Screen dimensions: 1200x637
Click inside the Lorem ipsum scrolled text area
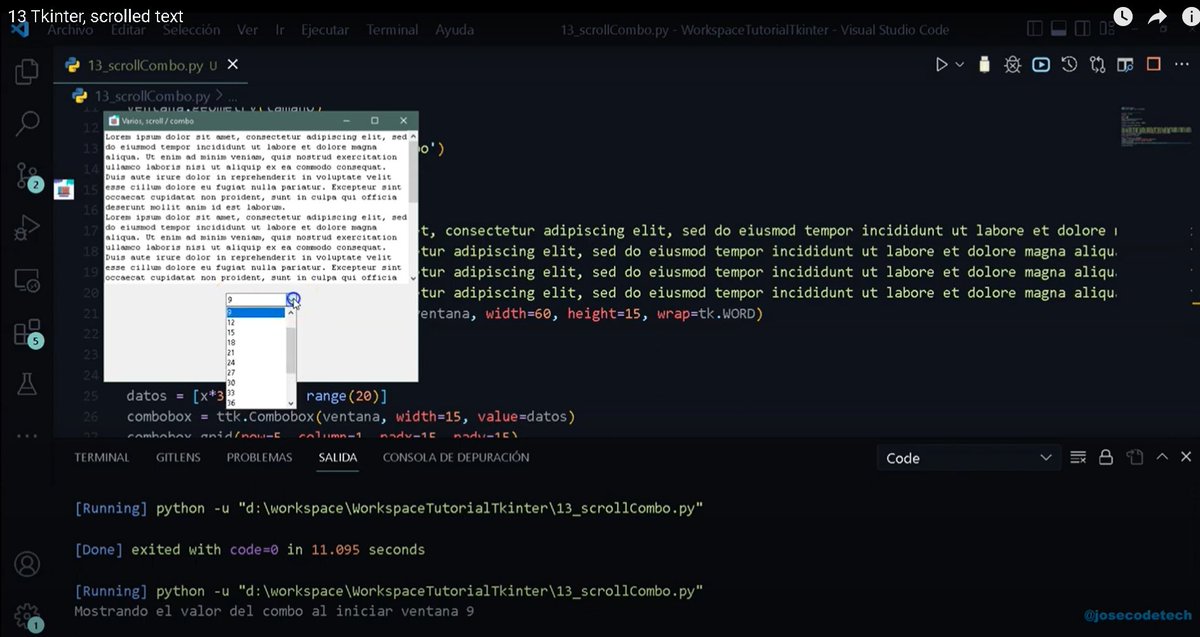257,206
